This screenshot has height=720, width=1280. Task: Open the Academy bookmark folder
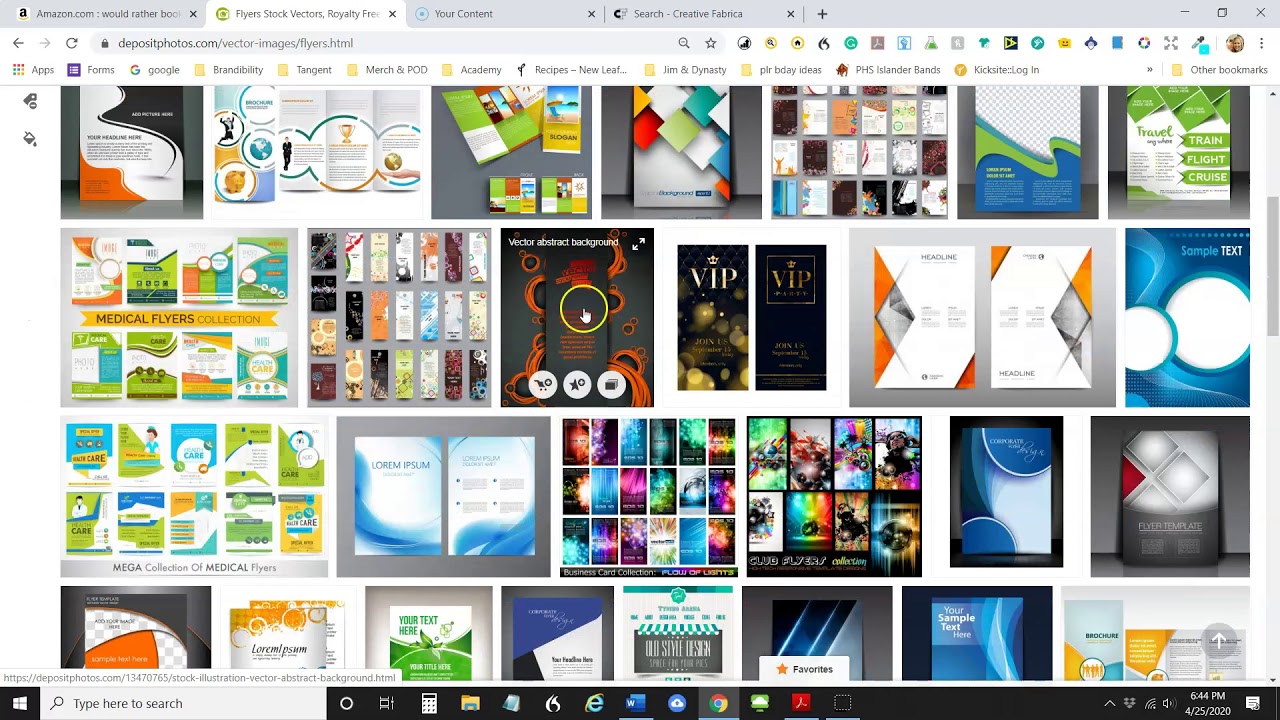click(471, 70)
